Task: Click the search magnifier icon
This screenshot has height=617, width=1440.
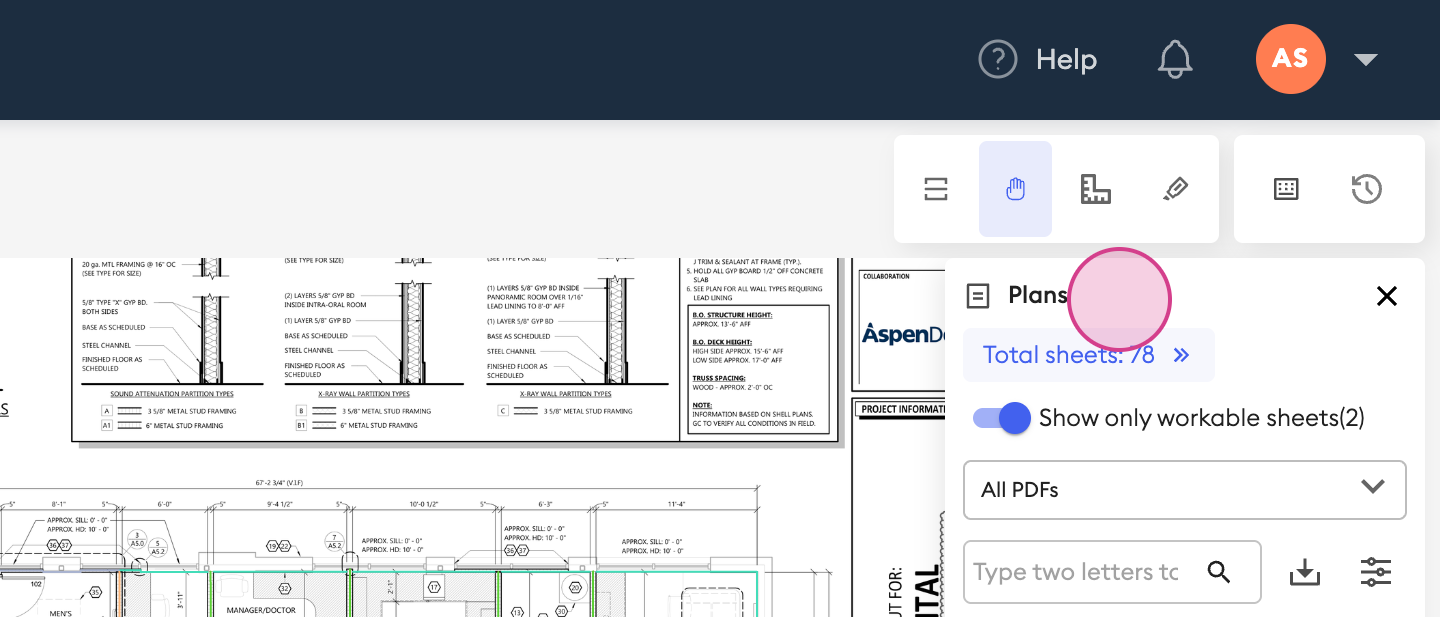Action: pyautogui.click(x=1218, y=572)
